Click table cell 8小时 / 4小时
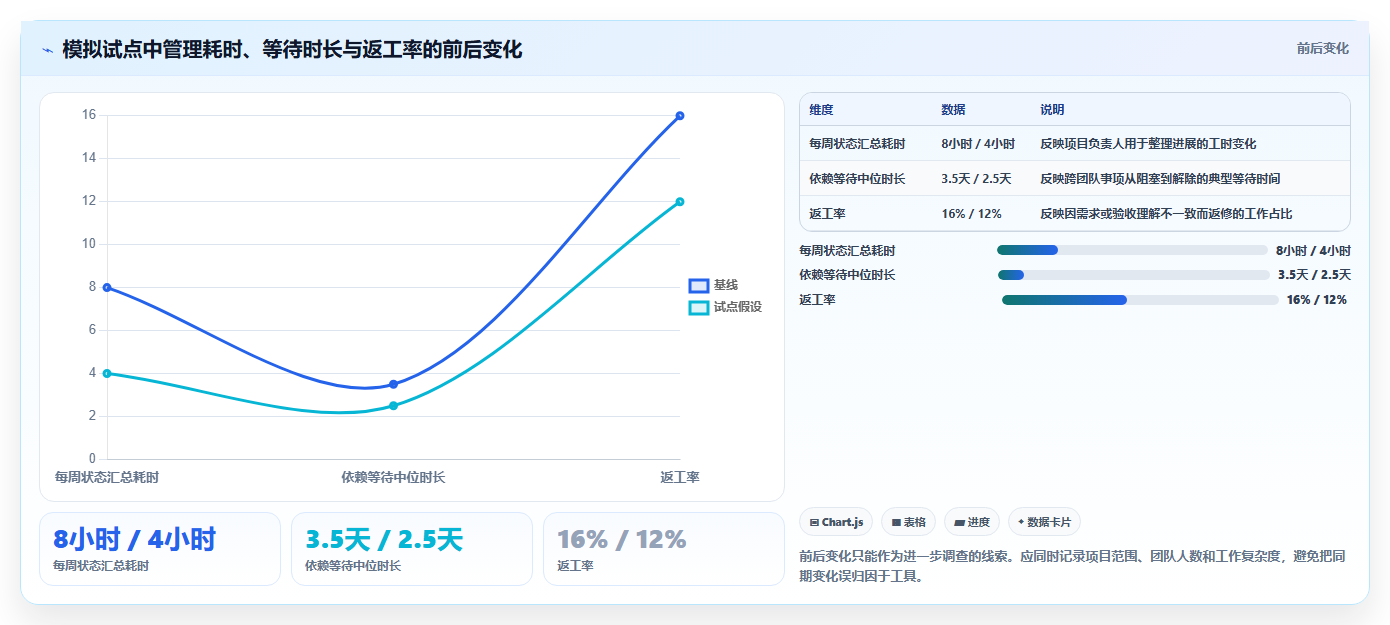Screen dimensions: 1390x625 (978, 144)
